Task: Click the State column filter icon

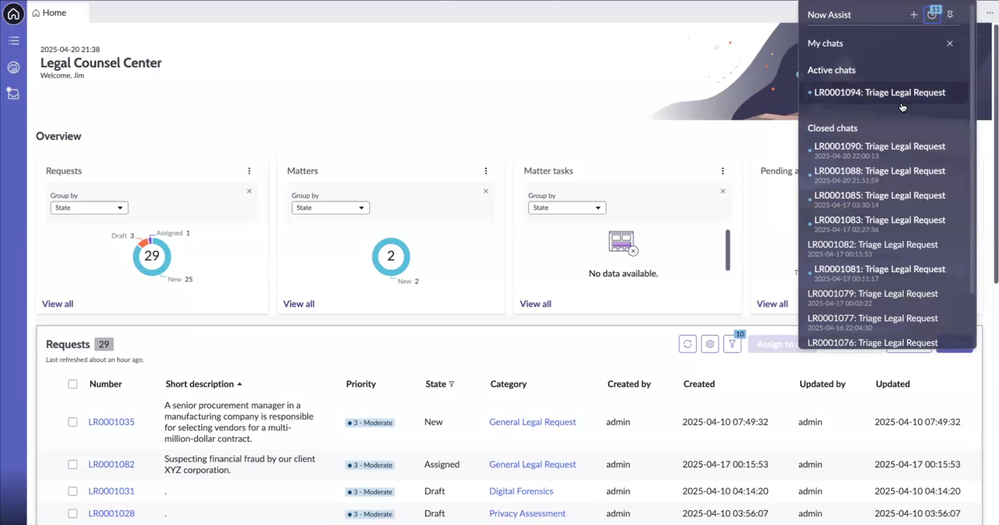Action: (x=452, y=384)
